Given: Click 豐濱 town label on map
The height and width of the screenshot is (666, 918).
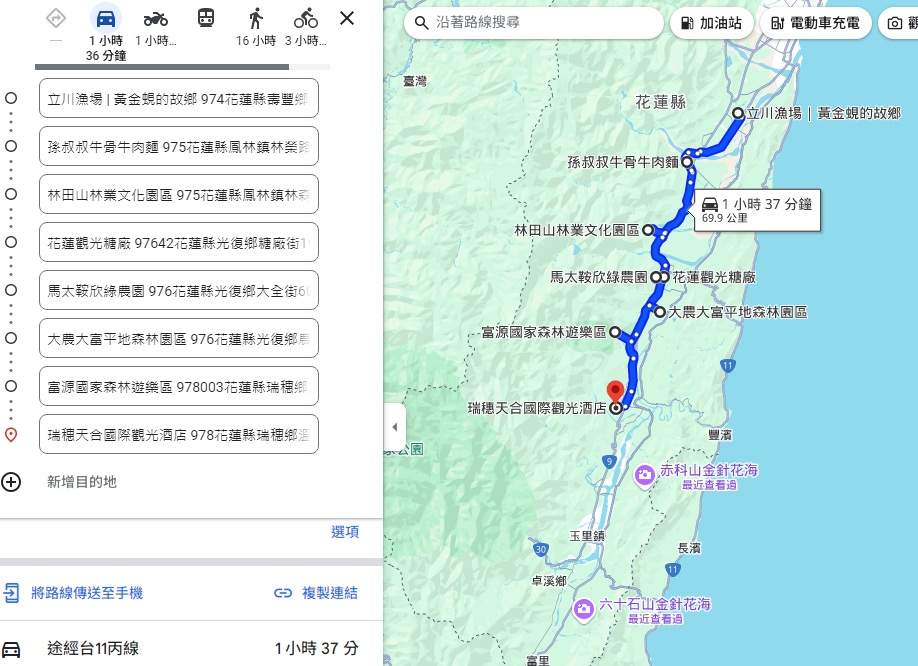Looking at the screenshot, I should 720,434.
